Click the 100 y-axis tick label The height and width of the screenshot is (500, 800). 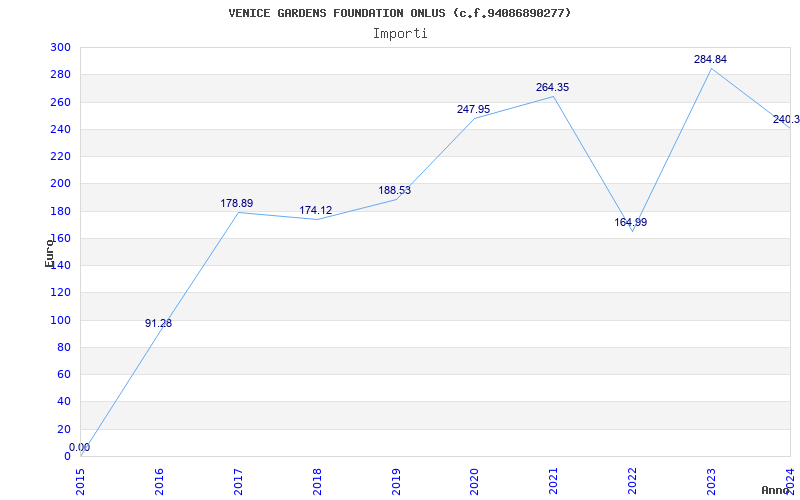point(61,320)
